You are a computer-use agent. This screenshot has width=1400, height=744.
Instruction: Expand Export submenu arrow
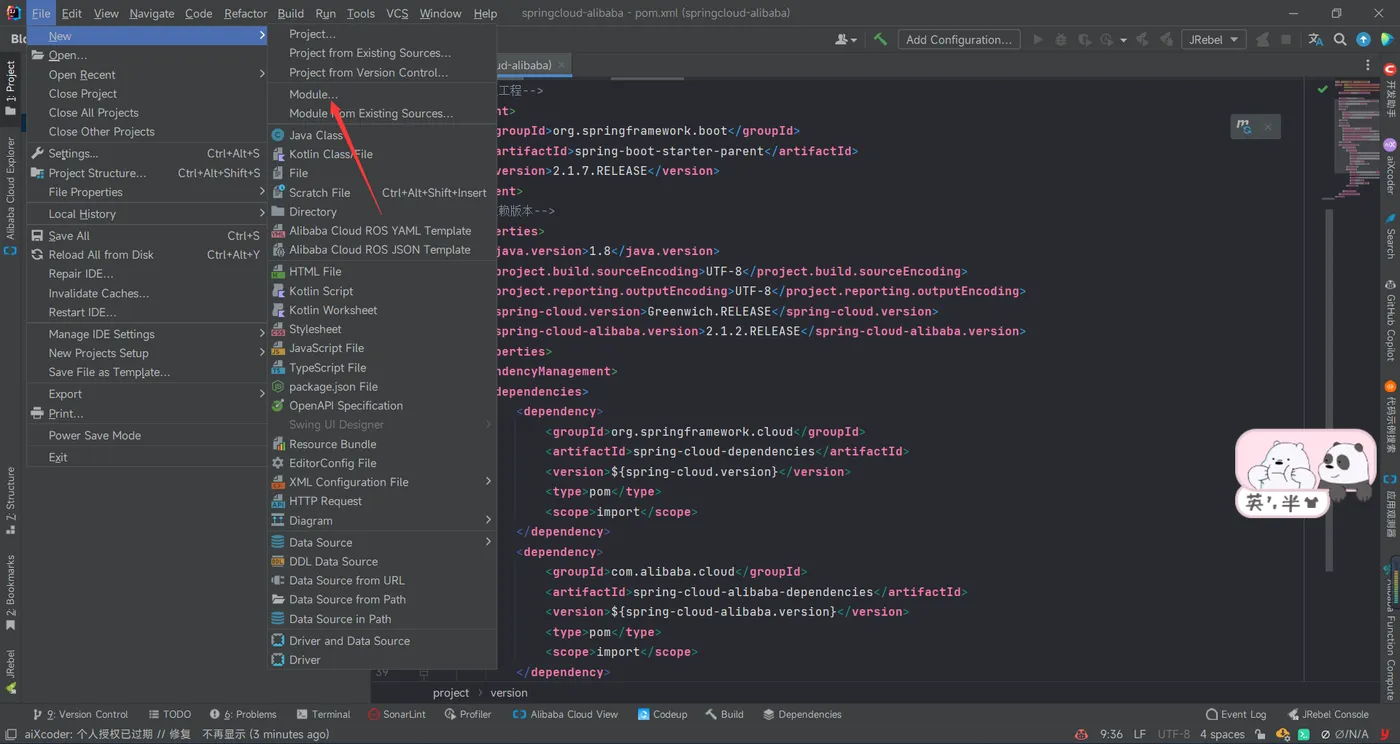tap(262, 393)
